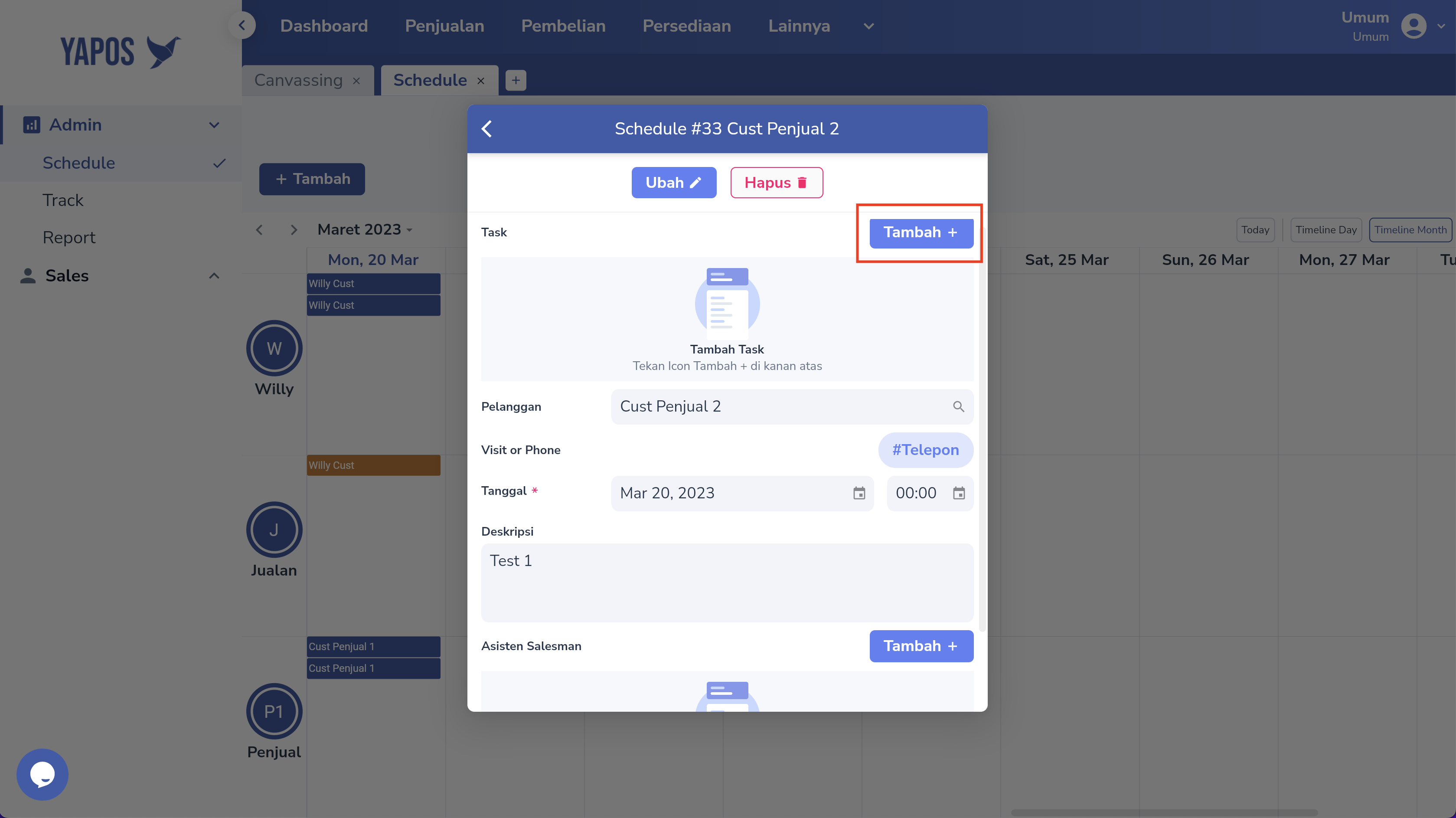Toggle the #Telepon chip
1456x818 pixels.
click(x=925, y=450)
